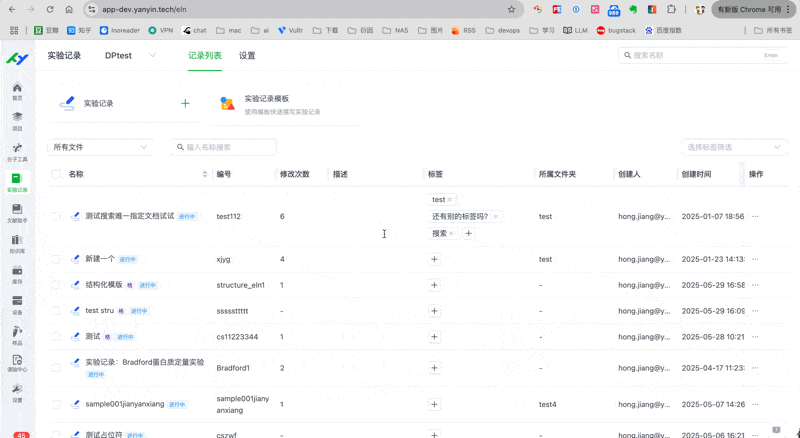Screen dimensions: 800x438
Task: Click the app logo at top left
Action: click(17, 58)
